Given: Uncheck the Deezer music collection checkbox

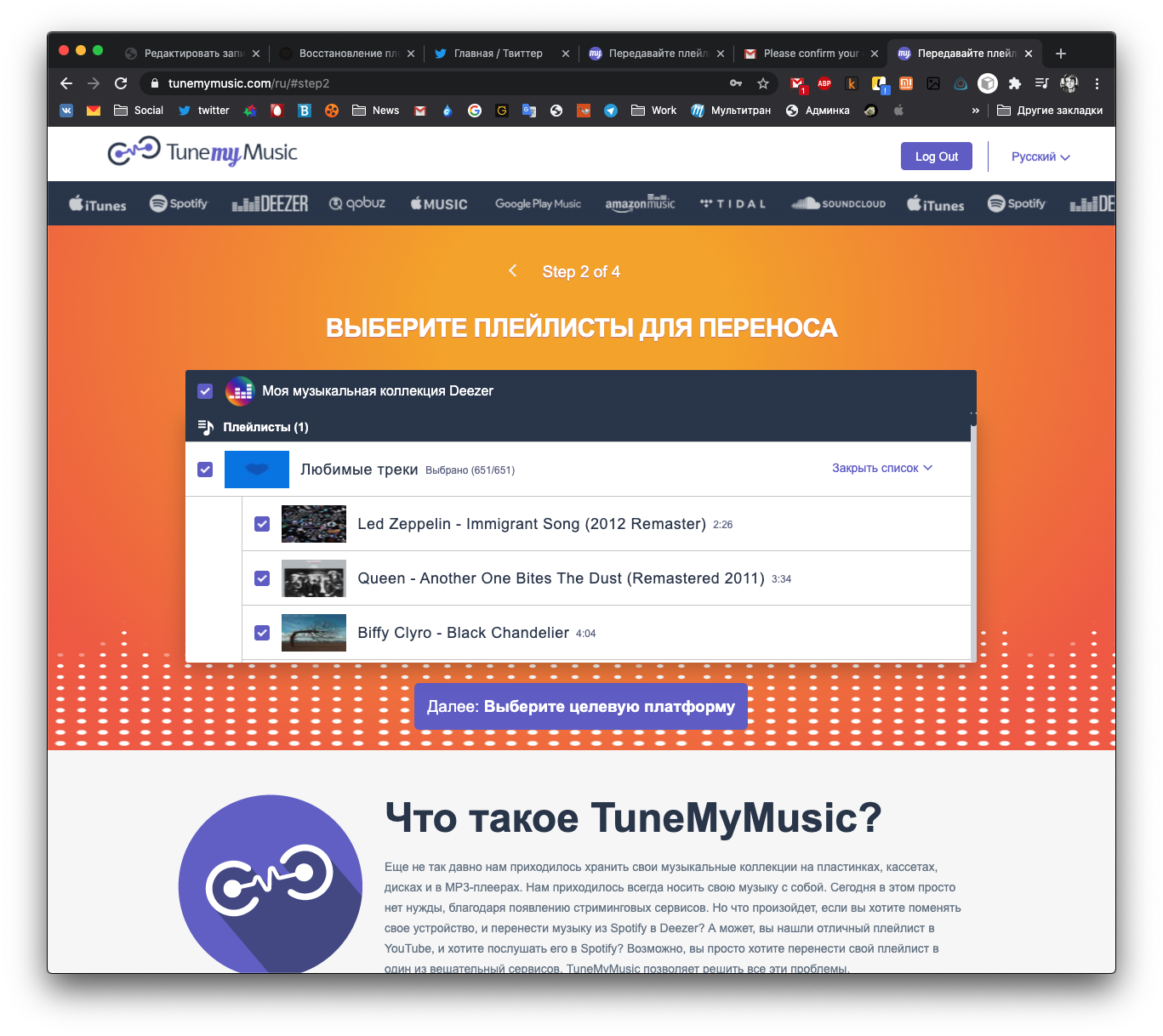Looking at the screenshot, I should click(205, 391).
